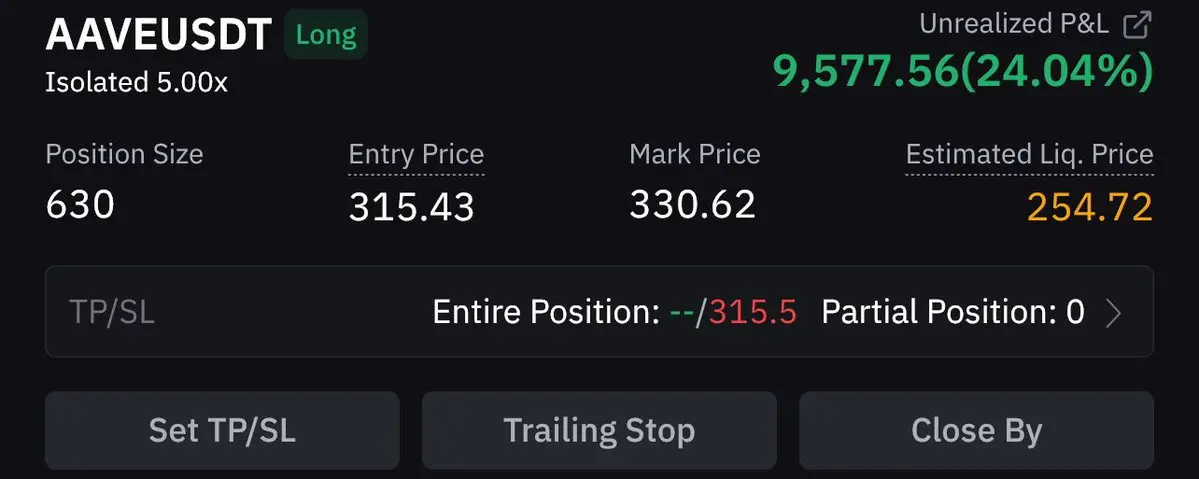Open the Partial Position: 0 entry
This screenshot has width=1199, height=479.
[x=953, y=313]
